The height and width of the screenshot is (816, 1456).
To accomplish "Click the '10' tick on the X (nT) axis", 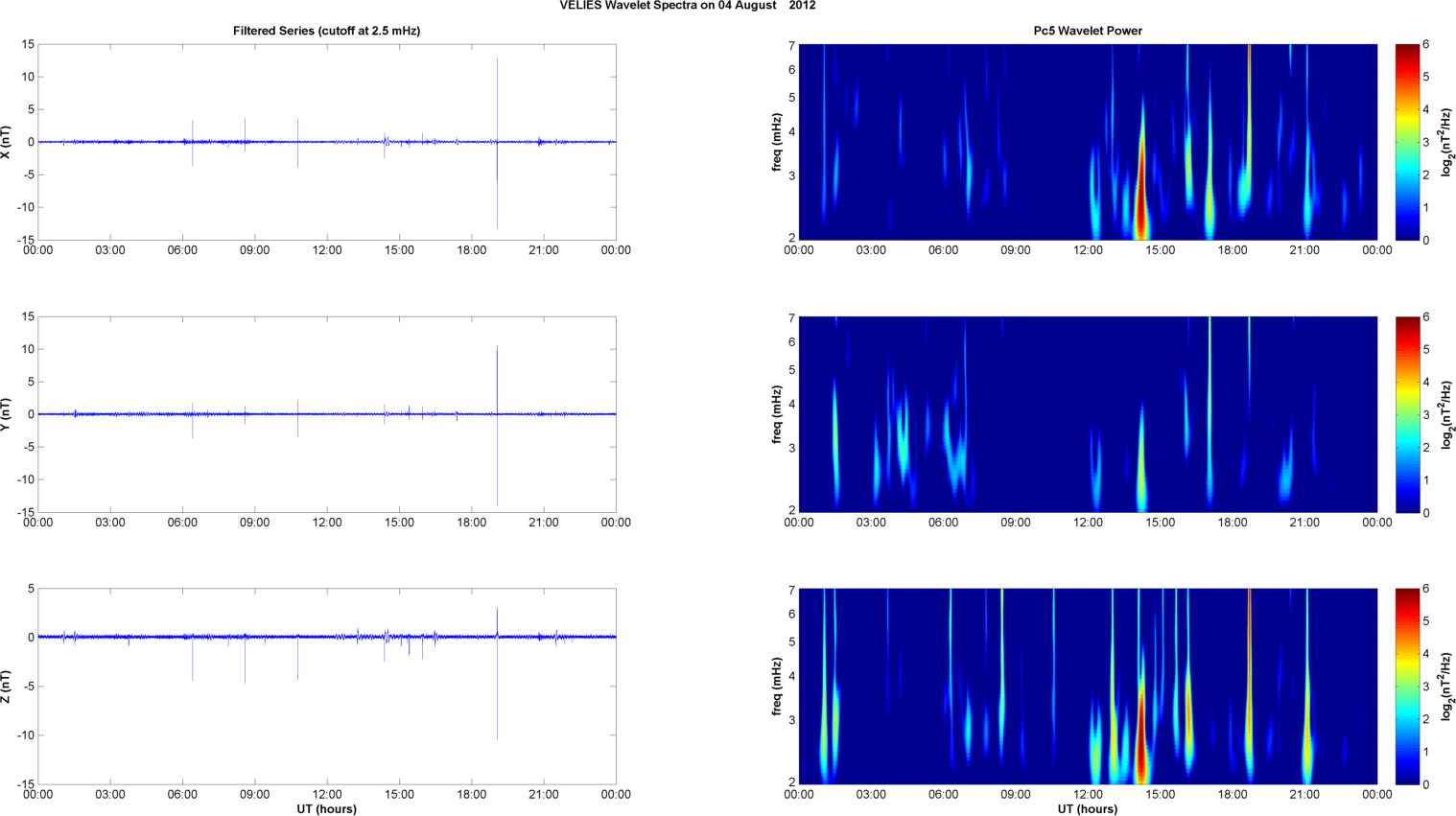I will 29,77.
